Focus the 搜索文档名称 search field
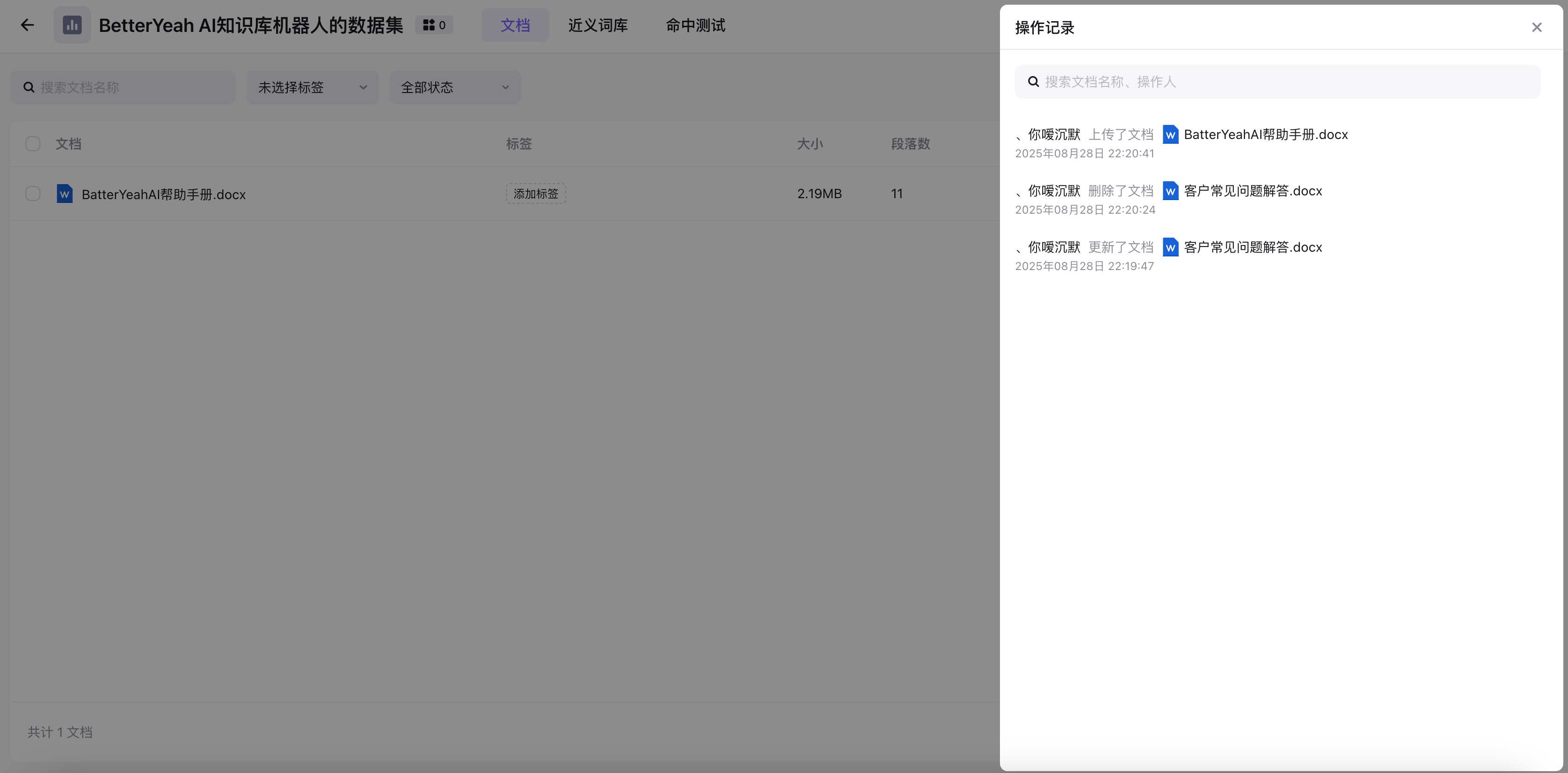The height and width of the screenshot is (773, 1568). click(123, 87)
